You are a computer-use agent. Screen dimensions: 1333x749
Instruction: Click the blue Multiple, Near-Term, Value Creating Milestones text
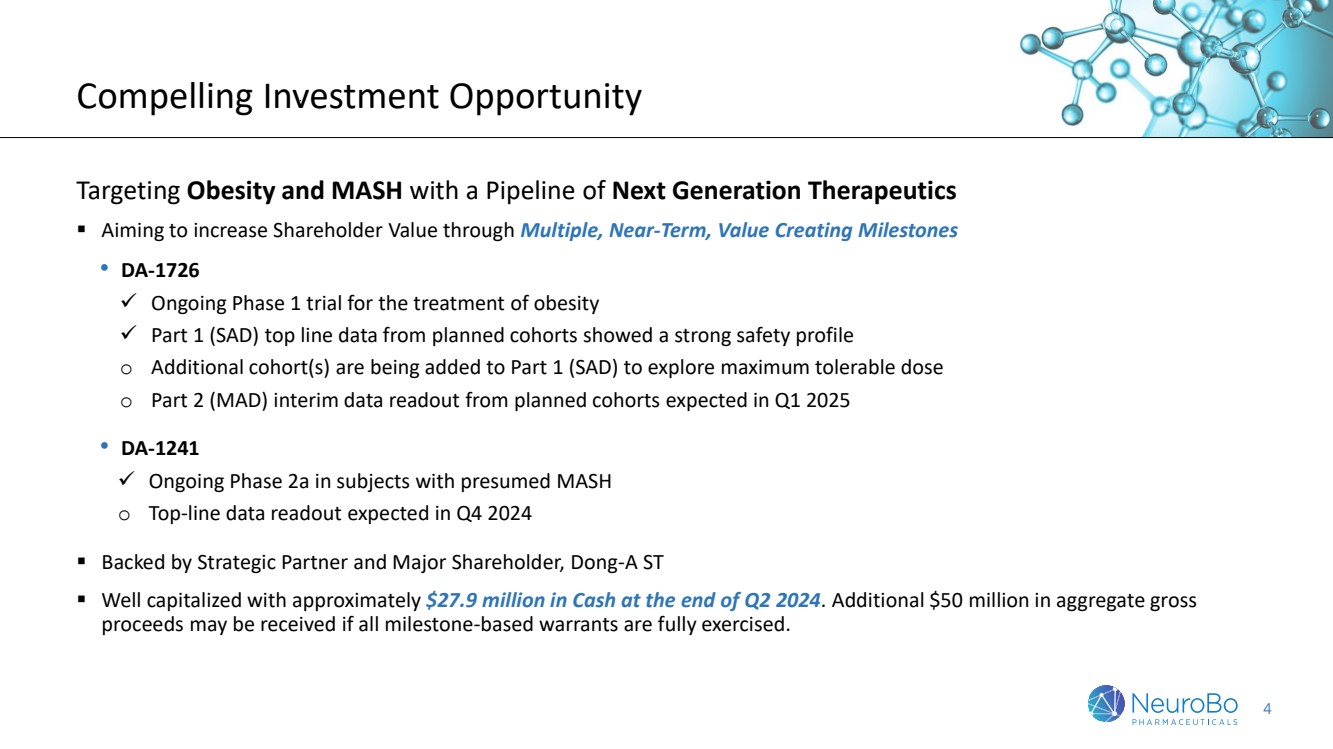[738, 231]
